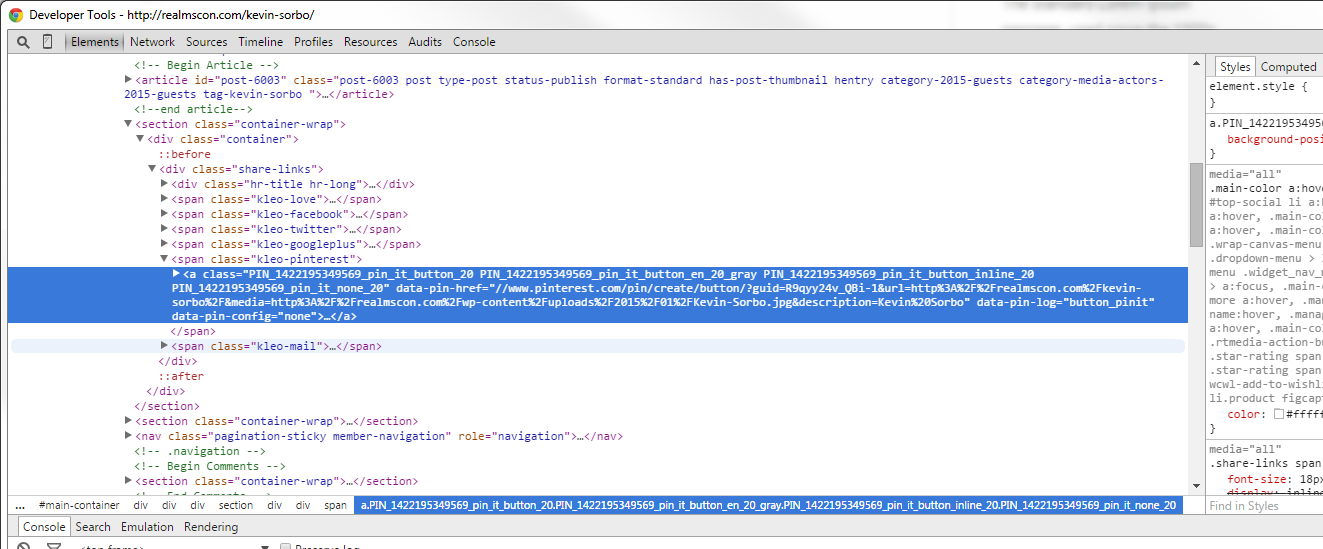Image resolution: width=1323 pixels, height=549 pixels.
Task: Toggle the Preserve log checkbox
Action: (286, 546)
